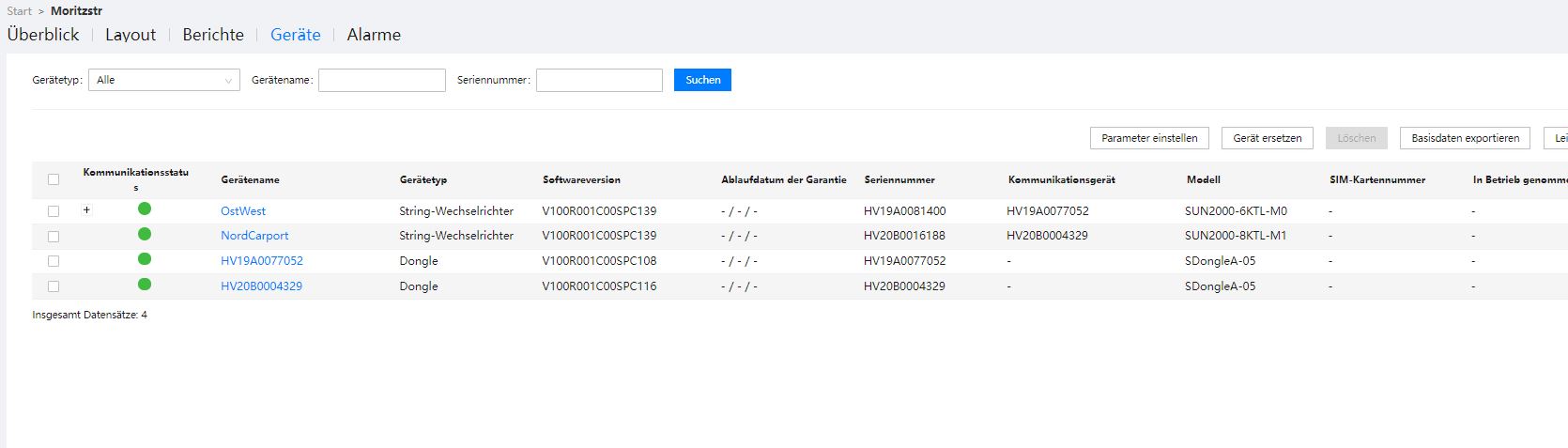Viewport: 1568px width, 448px height.
Task: Go to the Berichte tab
Action: point(213,35)
